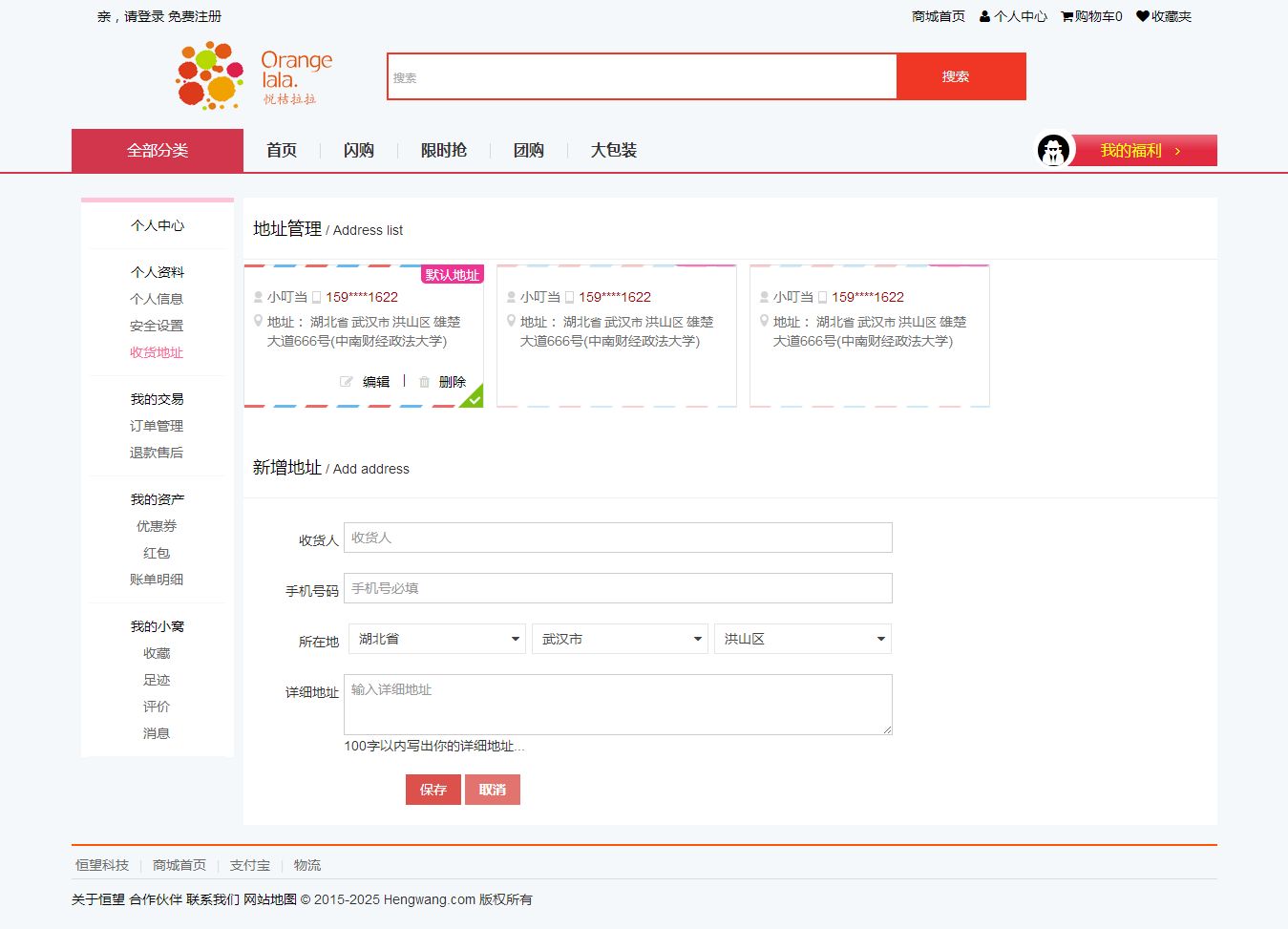Focus the 收货人 input field
The image size is (1288, 929).
coord(618,538)
